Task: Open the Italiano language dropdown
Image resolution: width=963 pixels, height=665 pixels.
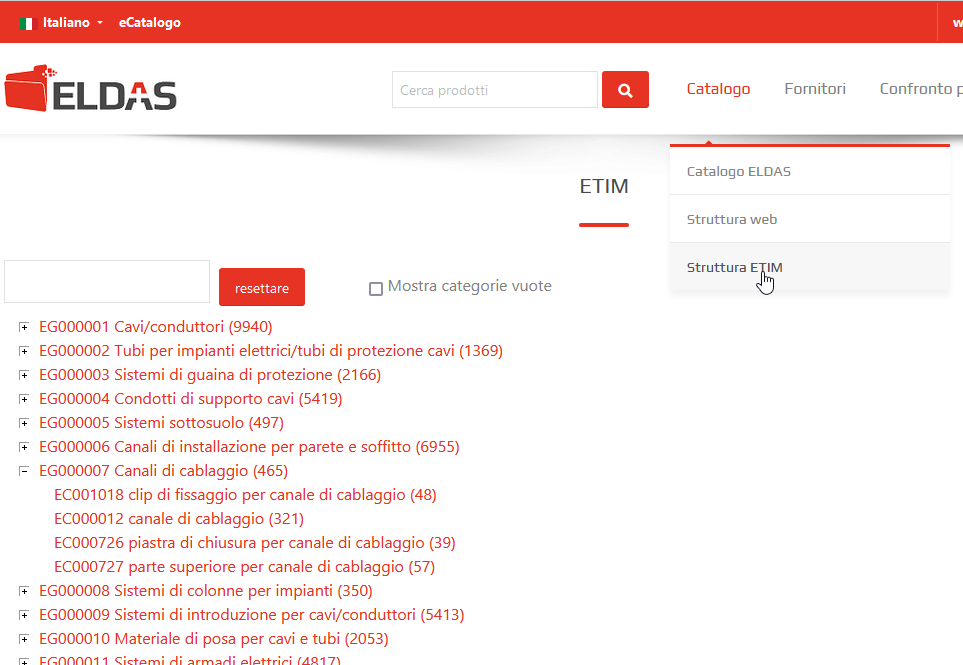Action: click(72, 22)
